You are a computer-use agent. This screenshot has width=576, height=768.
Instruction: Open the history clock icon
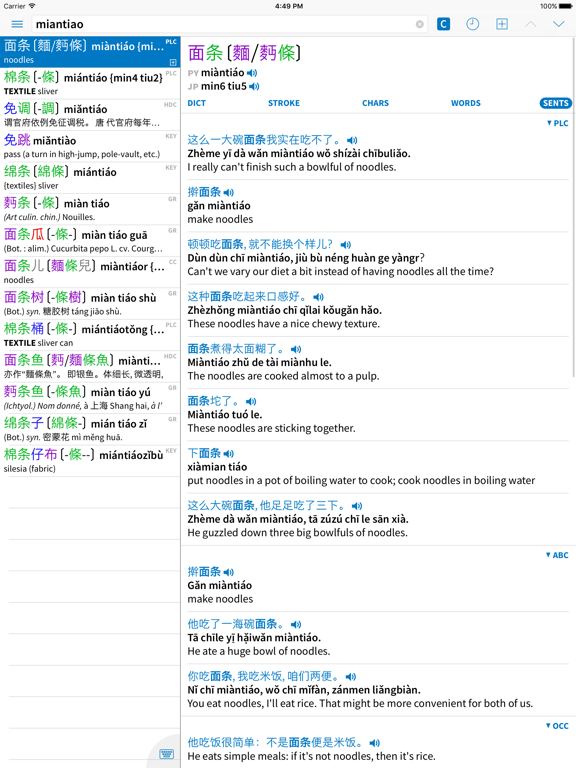(473, 24)
